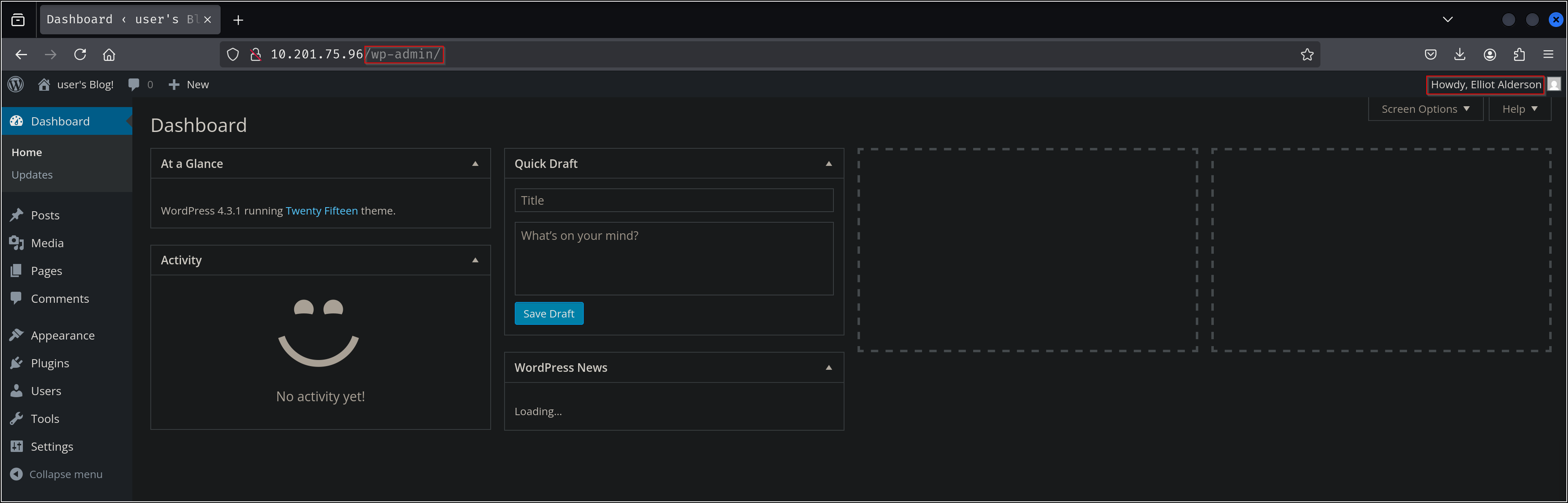Open the Help dropdown tab

click(x=1519, y=109)
